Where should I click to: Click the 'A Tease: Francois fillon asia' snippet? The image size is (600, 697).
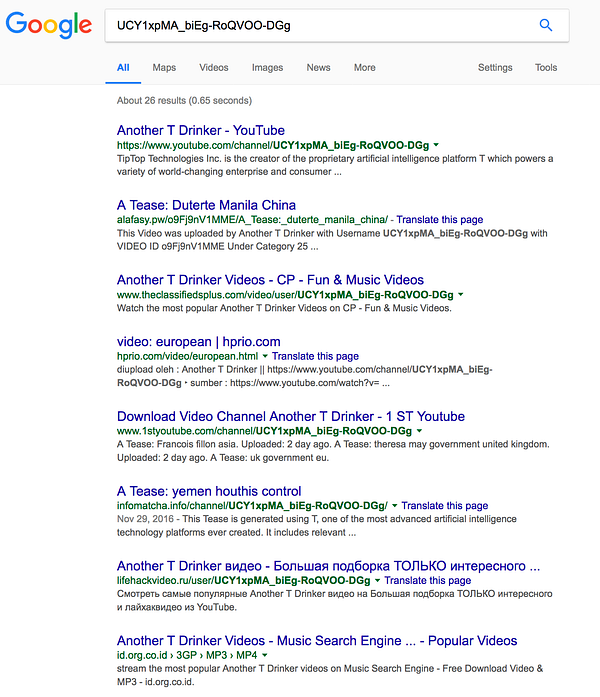[x=333, y=451]
